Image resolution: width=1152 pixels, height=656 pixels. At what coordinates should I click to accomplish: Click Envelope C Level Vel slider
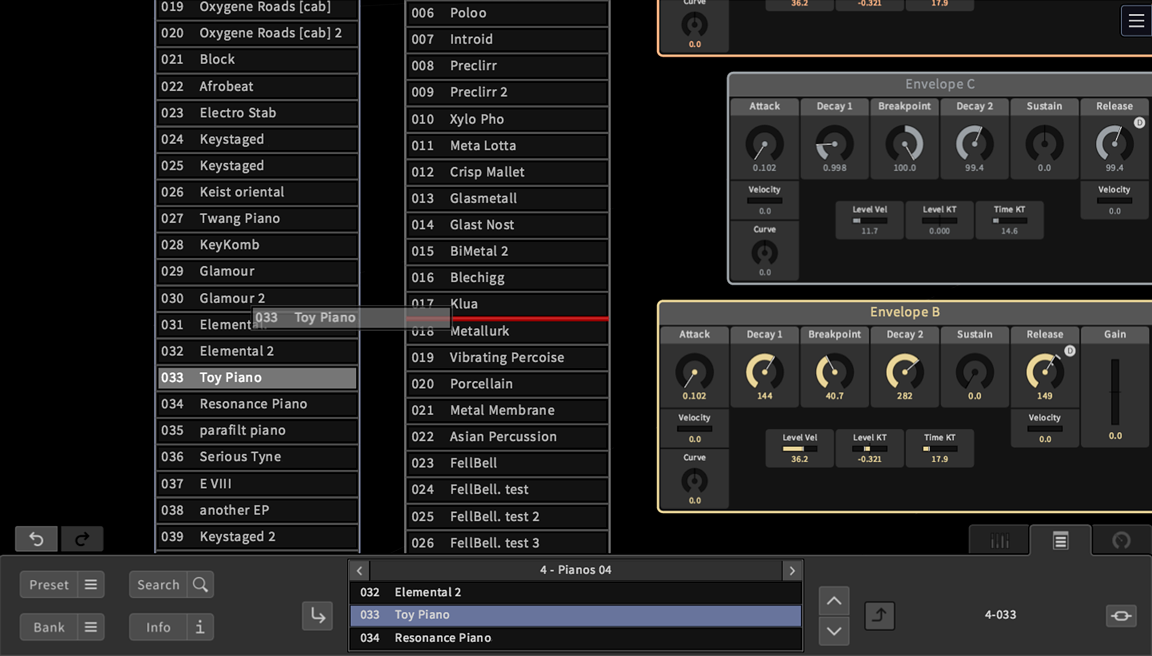click(869, 220)
